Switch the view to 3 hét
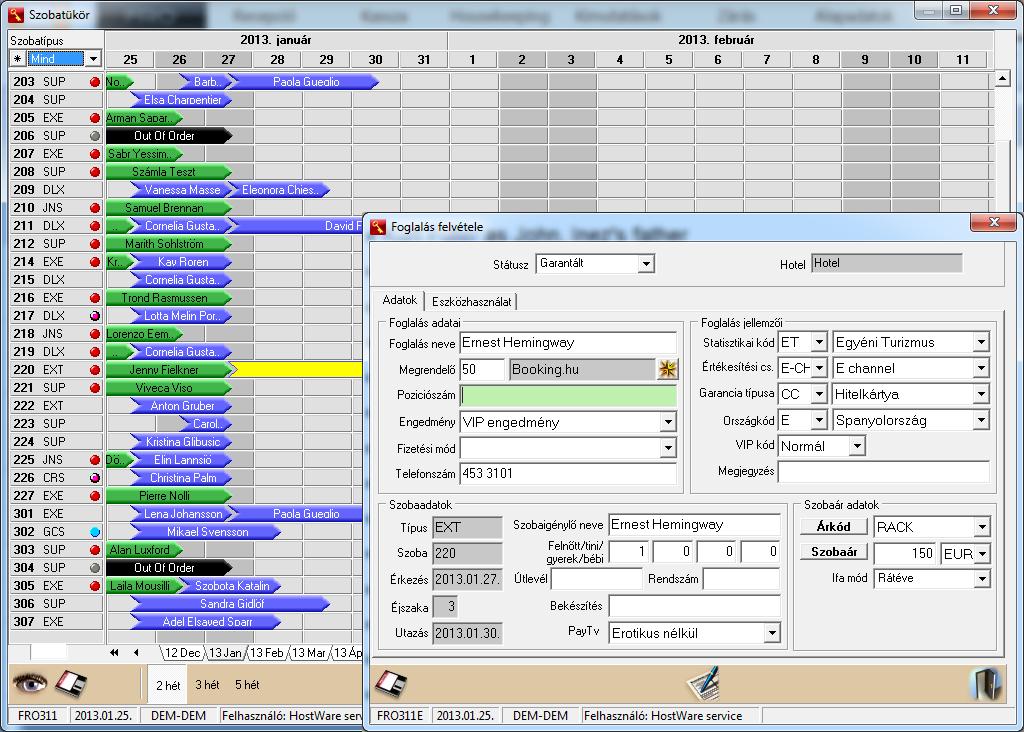1024x732 pixels. [207, 685]
